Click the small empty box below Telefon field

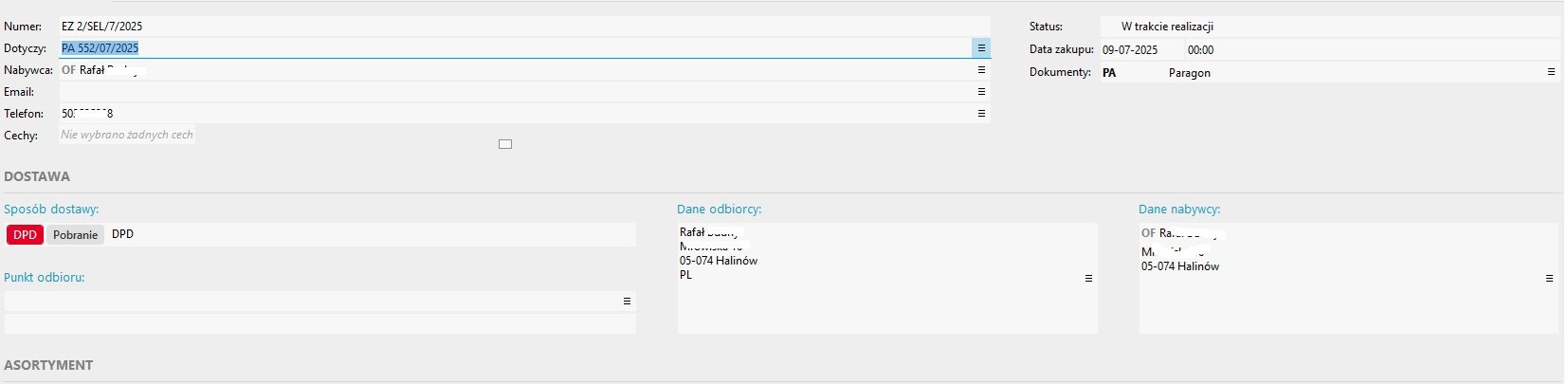coord(505,144)
